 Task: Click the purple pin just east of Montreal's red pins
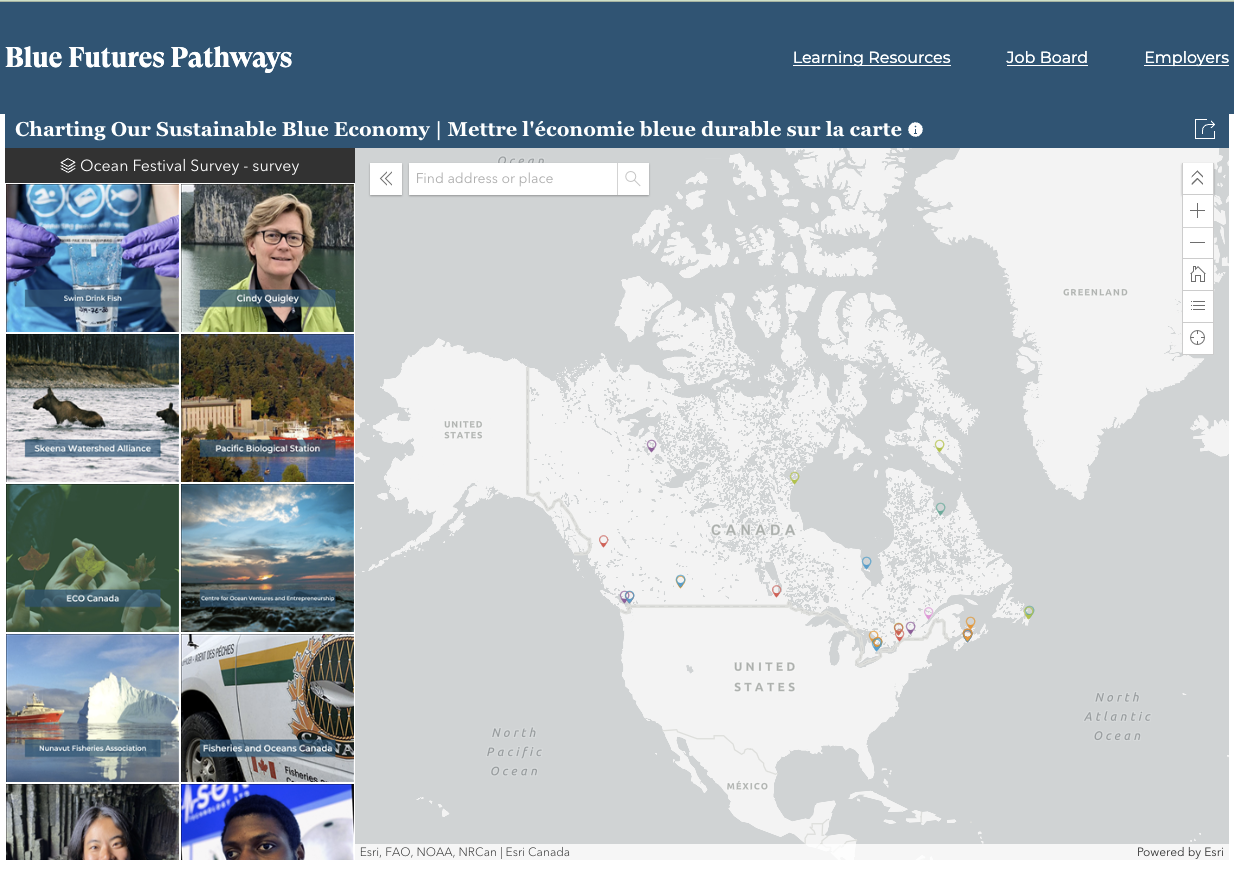(910, 628)
